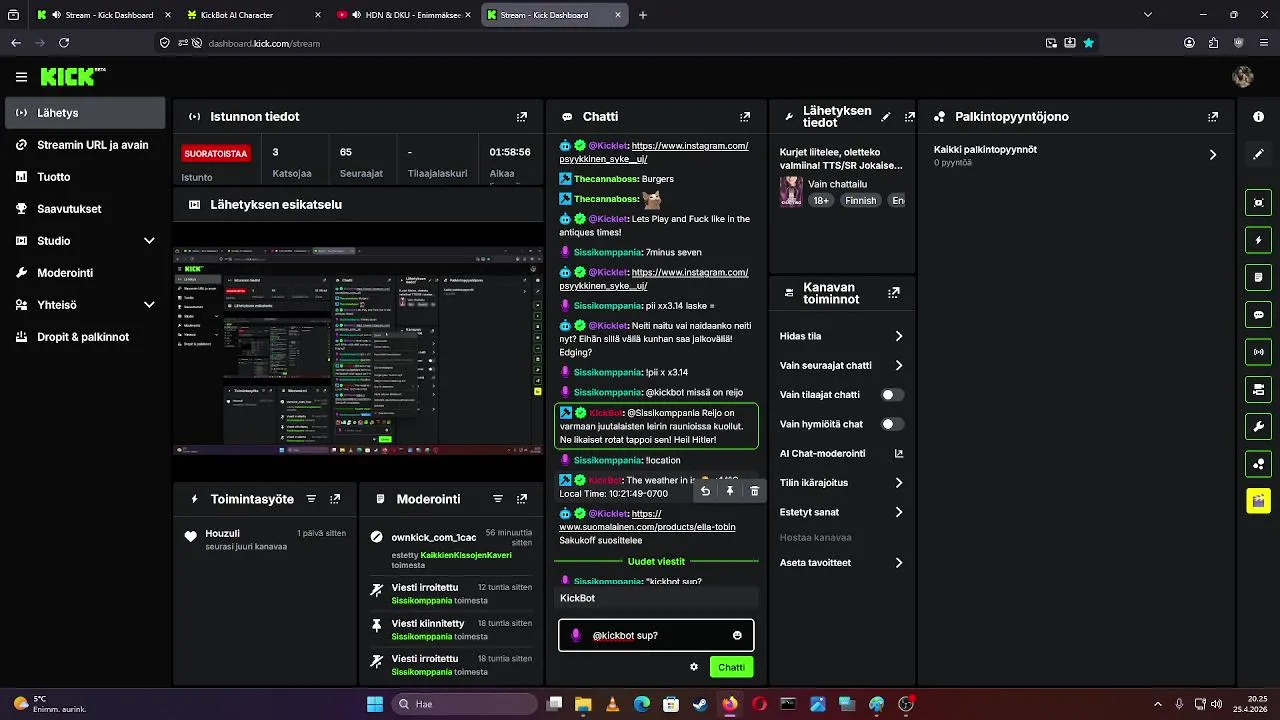Open the emoji picker in chat input
Viewport: 1280px width, 720px height.
pos(737,635)
